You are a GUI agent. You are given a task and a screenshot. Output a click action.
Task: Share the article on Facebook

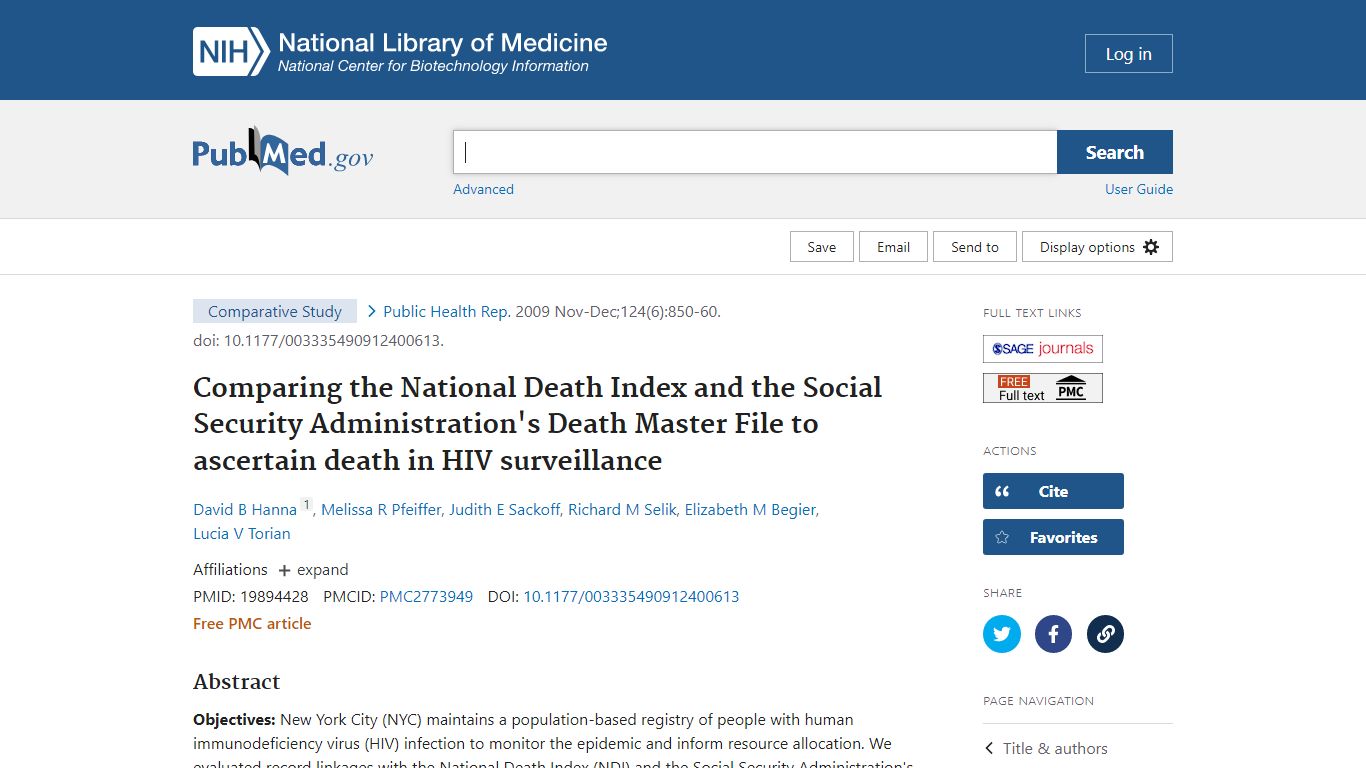click(1053, 634)
